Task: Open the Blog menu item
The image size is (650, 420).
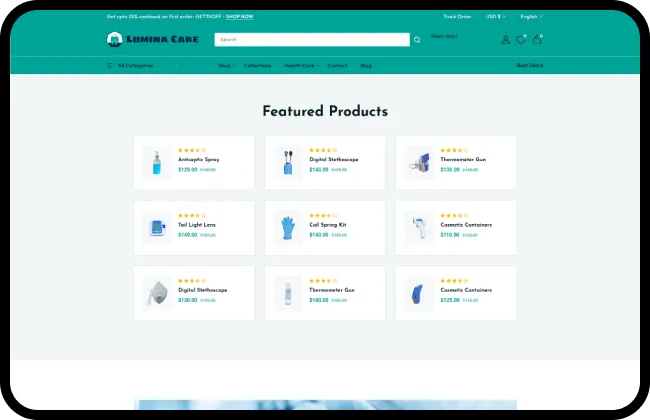Action: coord(366,65)
